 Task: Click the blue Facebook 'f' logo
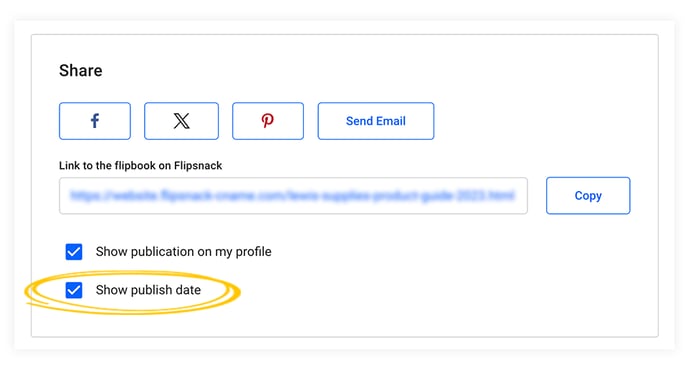click(95, 121)
